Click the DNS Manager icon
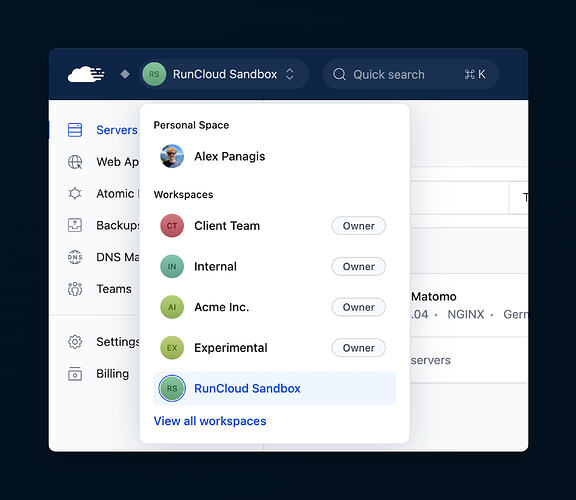The image size is (576, 500). [x=75, y=257]
